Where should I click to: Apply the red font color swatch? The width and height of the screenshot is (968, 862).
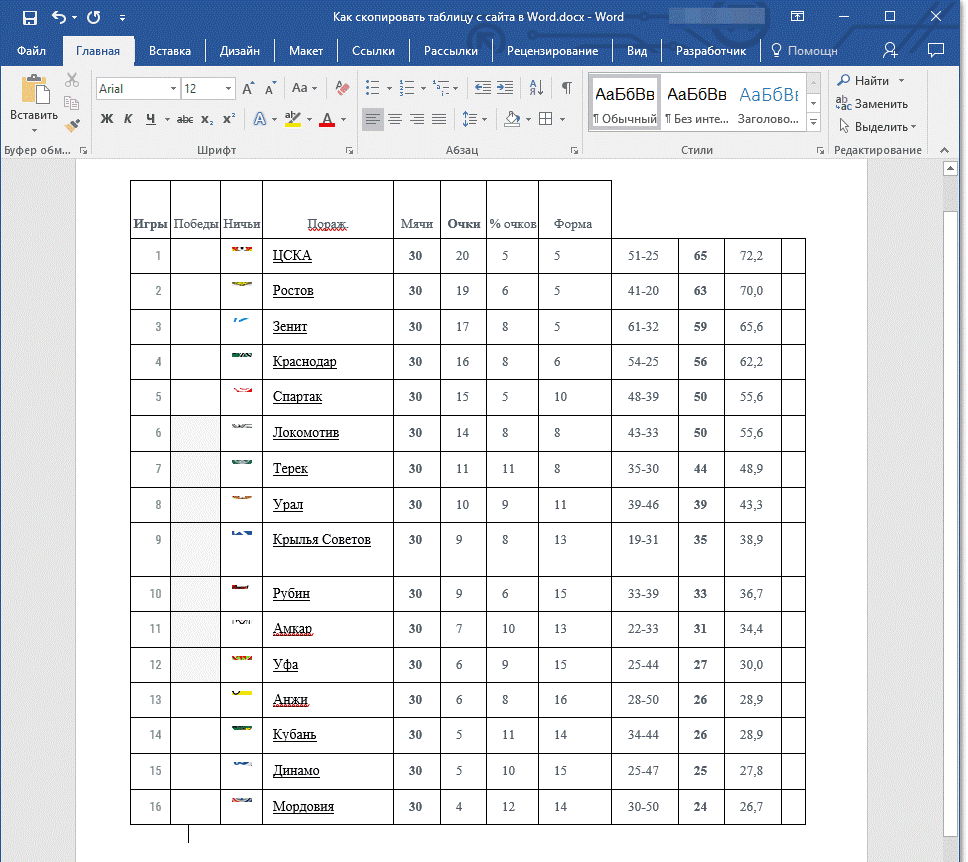click(x=327, y=119)
